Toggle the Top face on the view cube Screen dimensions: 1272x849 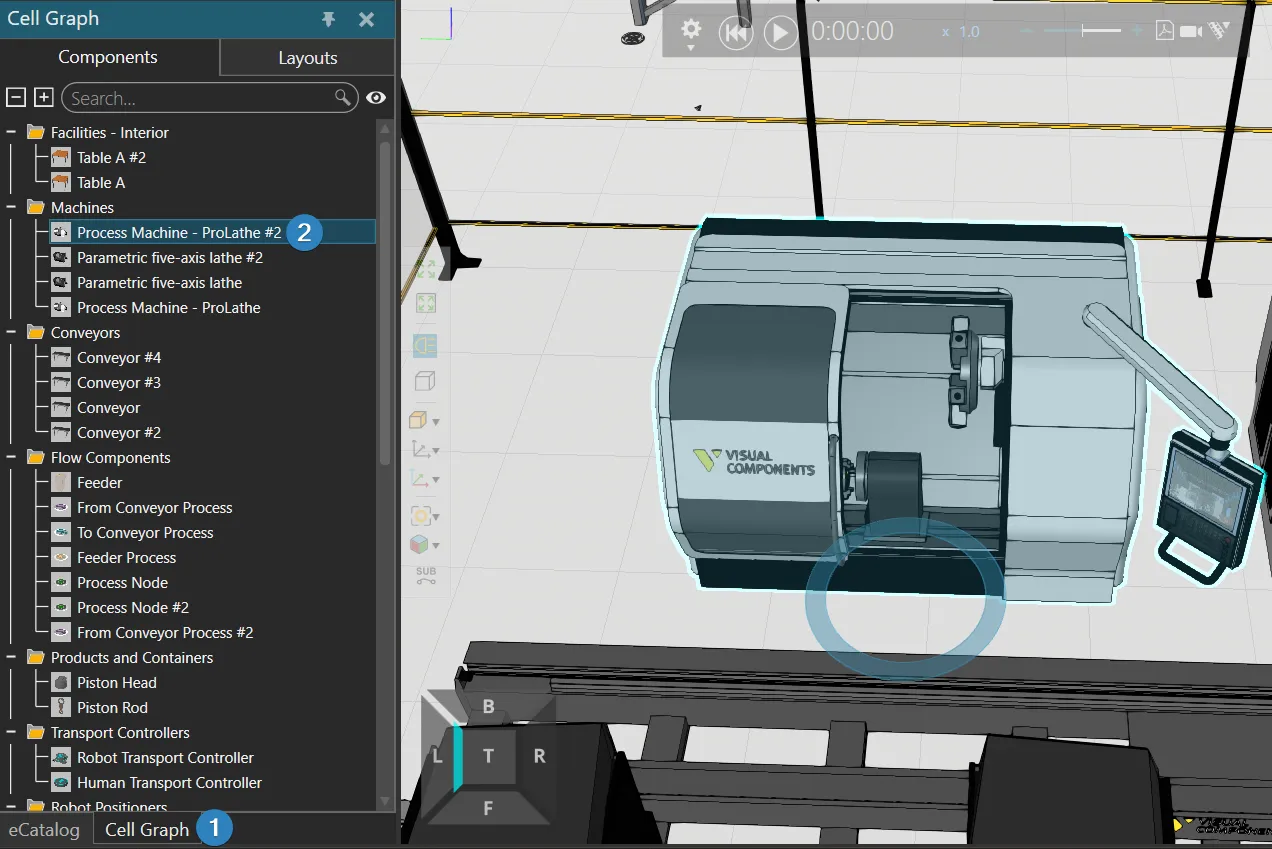[x=488, y=756]
